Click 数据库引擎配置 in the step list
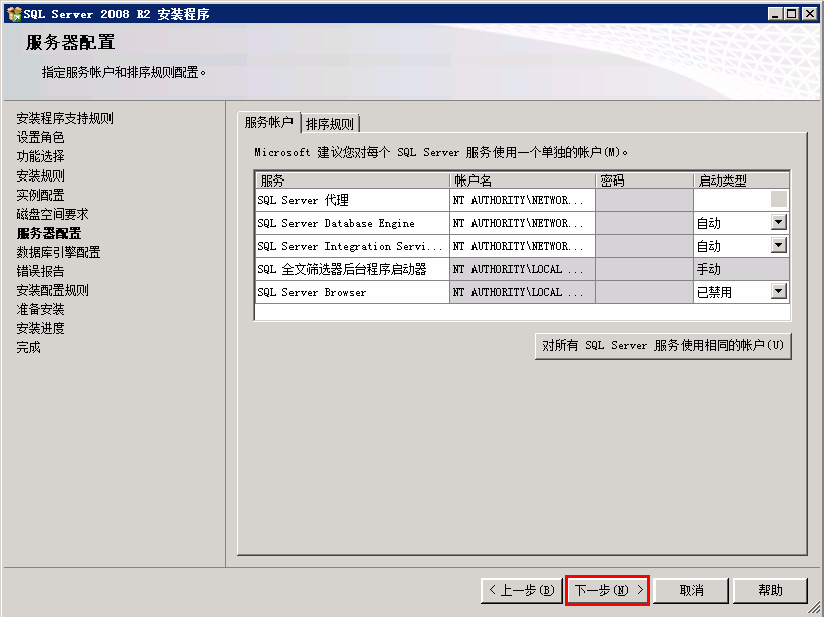Image resolution: width=824 pixels, height=617 pixels. (58, 252)
